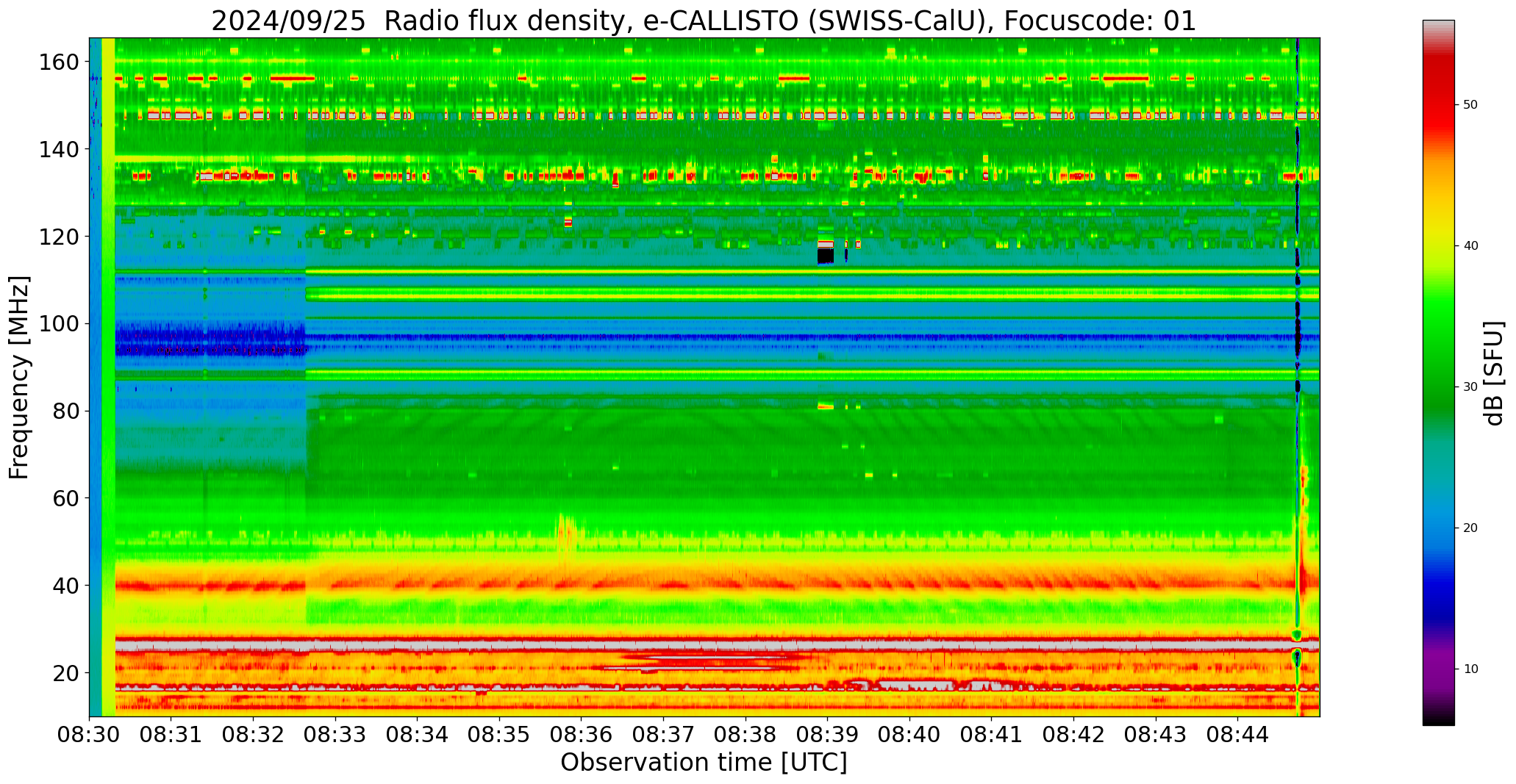This screenshot has width=1516, height=784.
Task: Click the 08:43 time tick label
Action: pos(1155,736)
